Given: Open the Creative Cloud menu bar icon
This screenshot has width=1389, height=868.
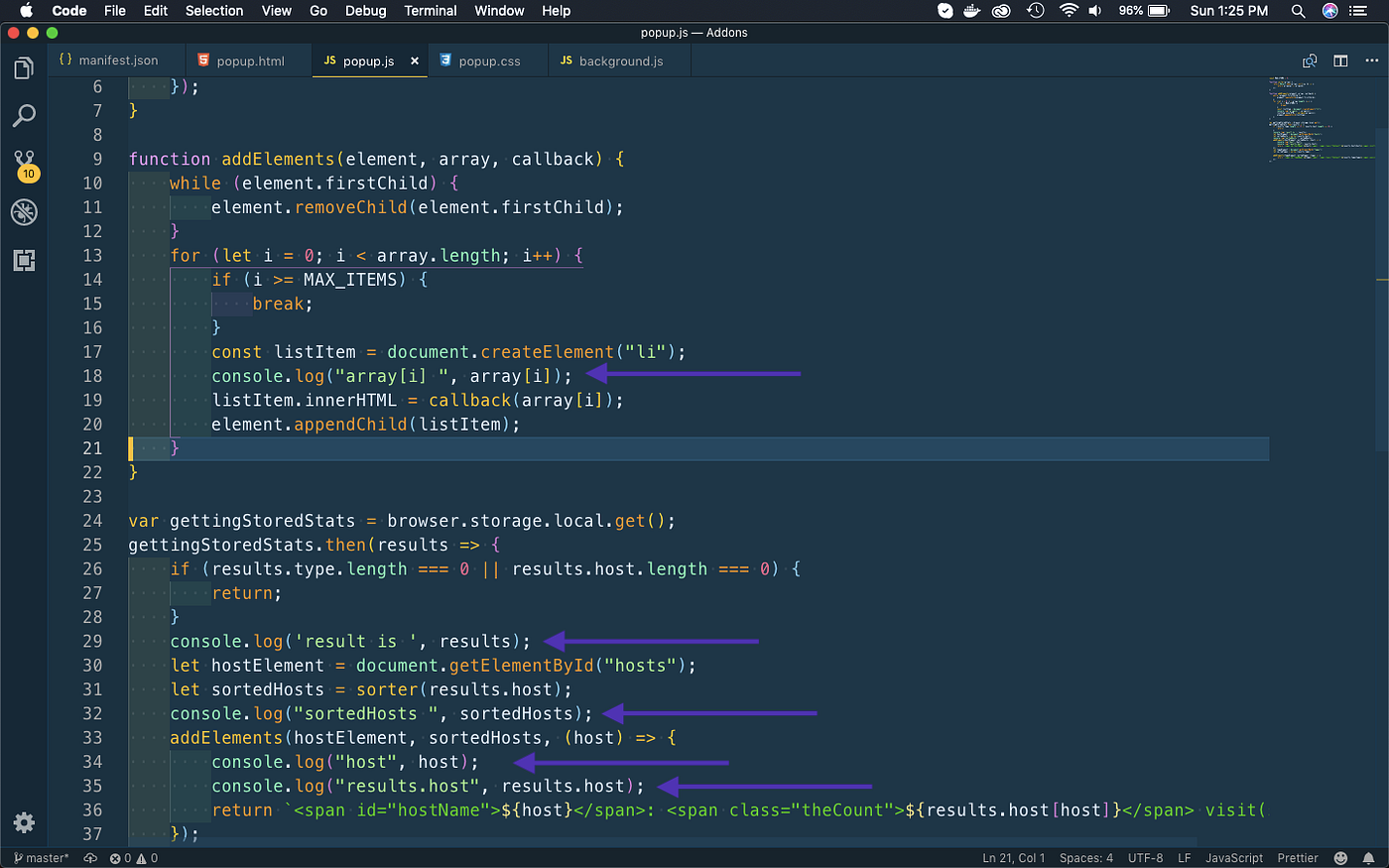Looking at the screenshot, I should (1002, 11).
